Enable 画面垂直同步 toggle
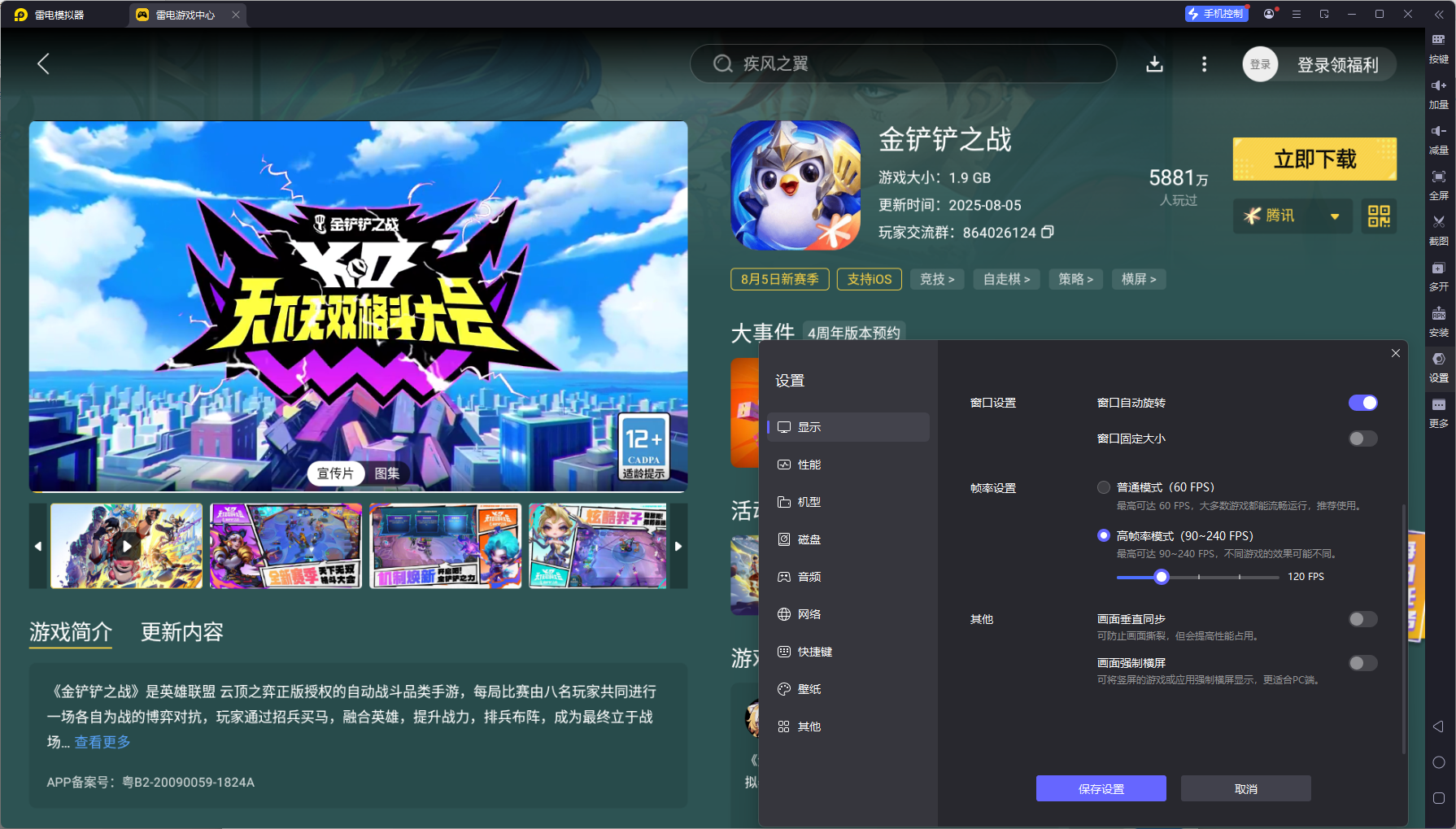 (1362, 619)
